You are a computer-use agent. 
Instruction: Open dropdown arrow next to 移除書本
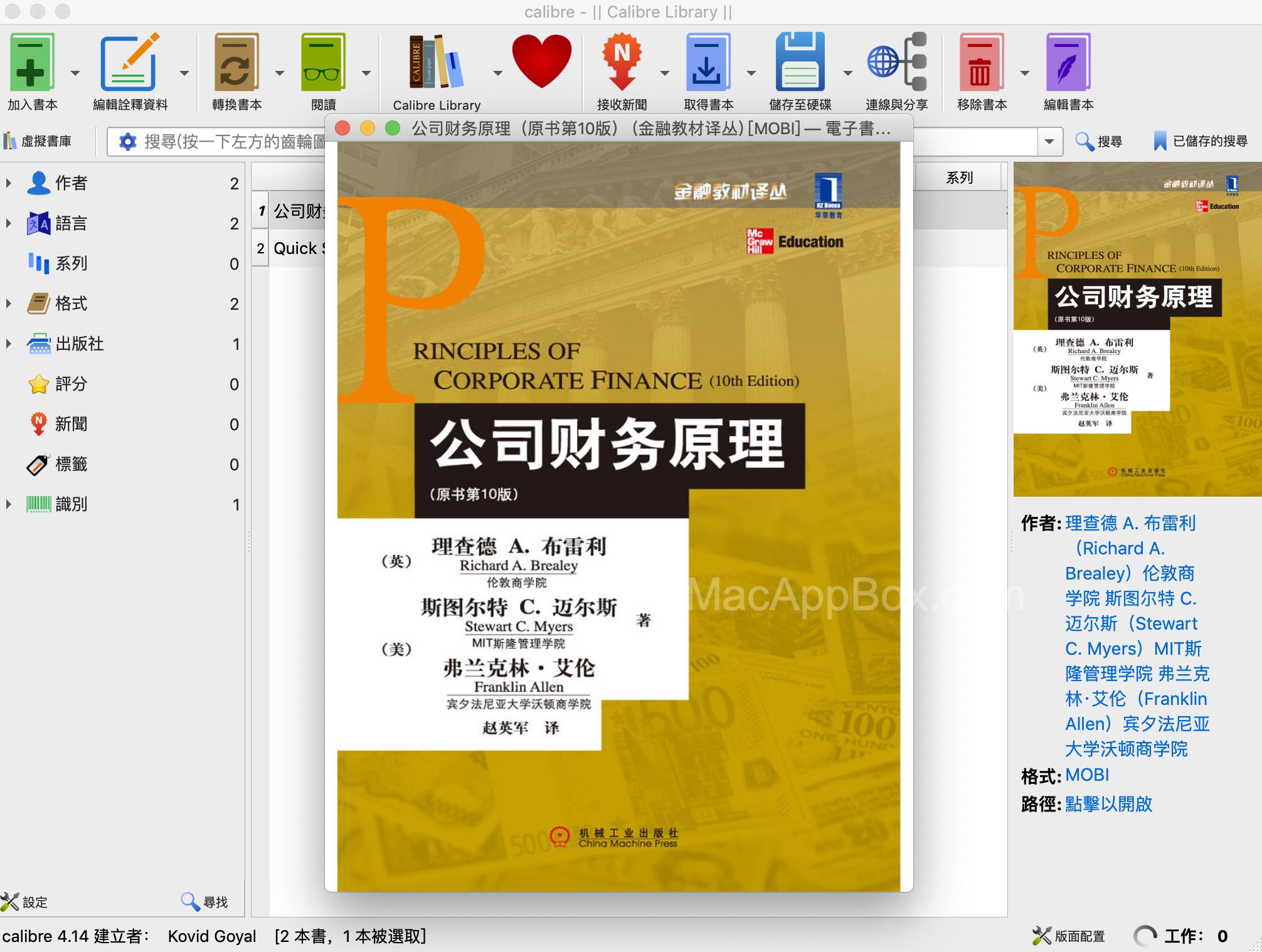pos(1024,73)
